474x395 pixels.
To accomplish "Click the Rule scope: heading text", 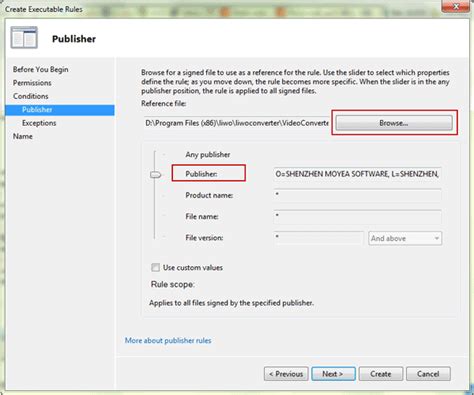I will pos(173,284).
